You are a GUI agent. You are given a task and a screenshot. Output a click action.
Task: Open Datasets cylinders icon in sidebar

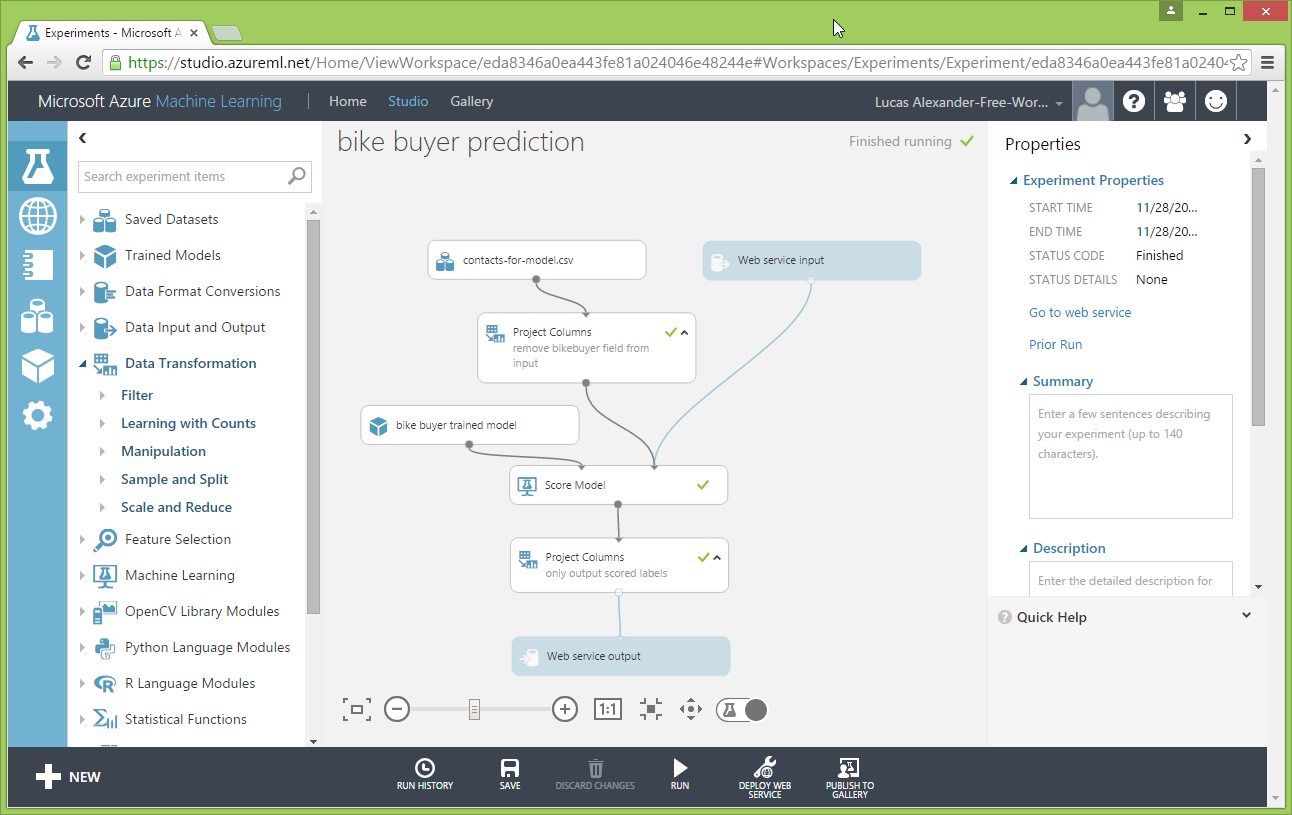37,316
